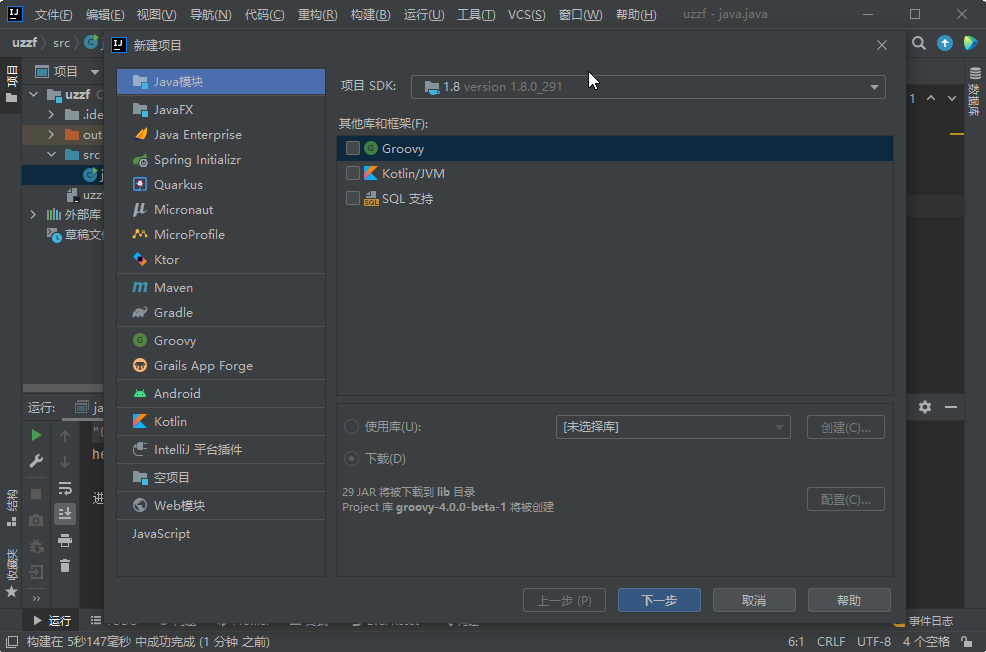Choose Ktor project type

pos(221,260)
